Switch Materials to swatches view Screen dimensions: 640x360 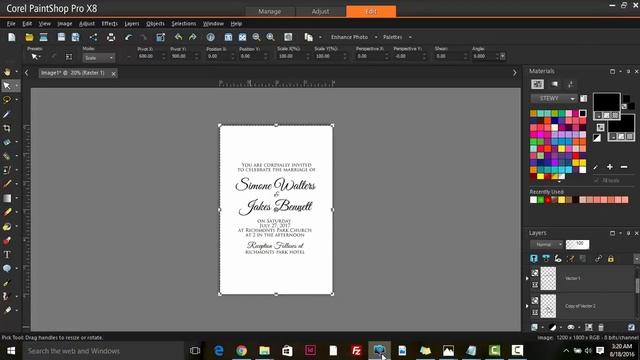538,84
